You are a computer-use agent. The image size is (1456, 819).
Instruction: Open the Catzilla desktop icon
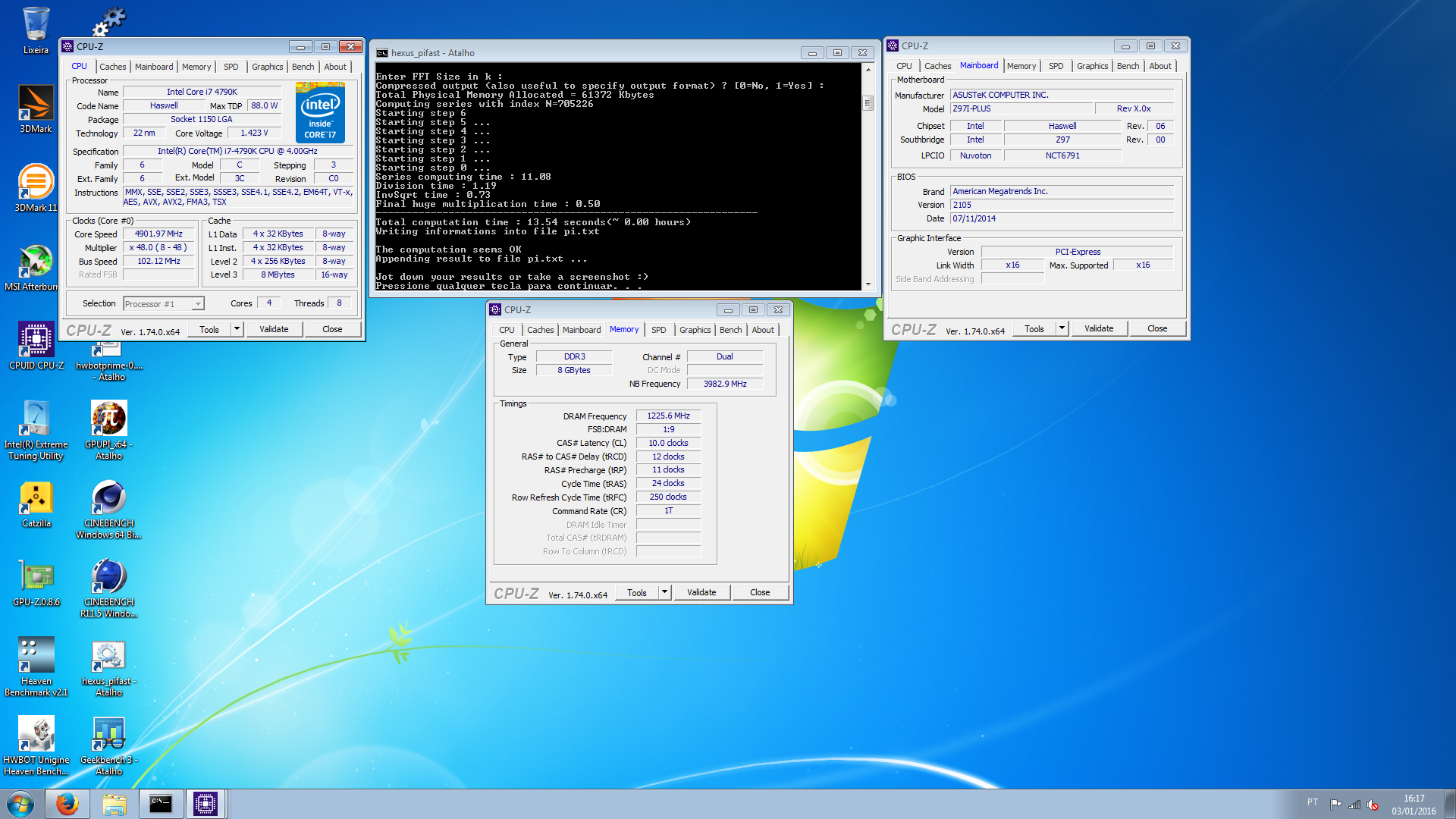[x=36, y=503]
